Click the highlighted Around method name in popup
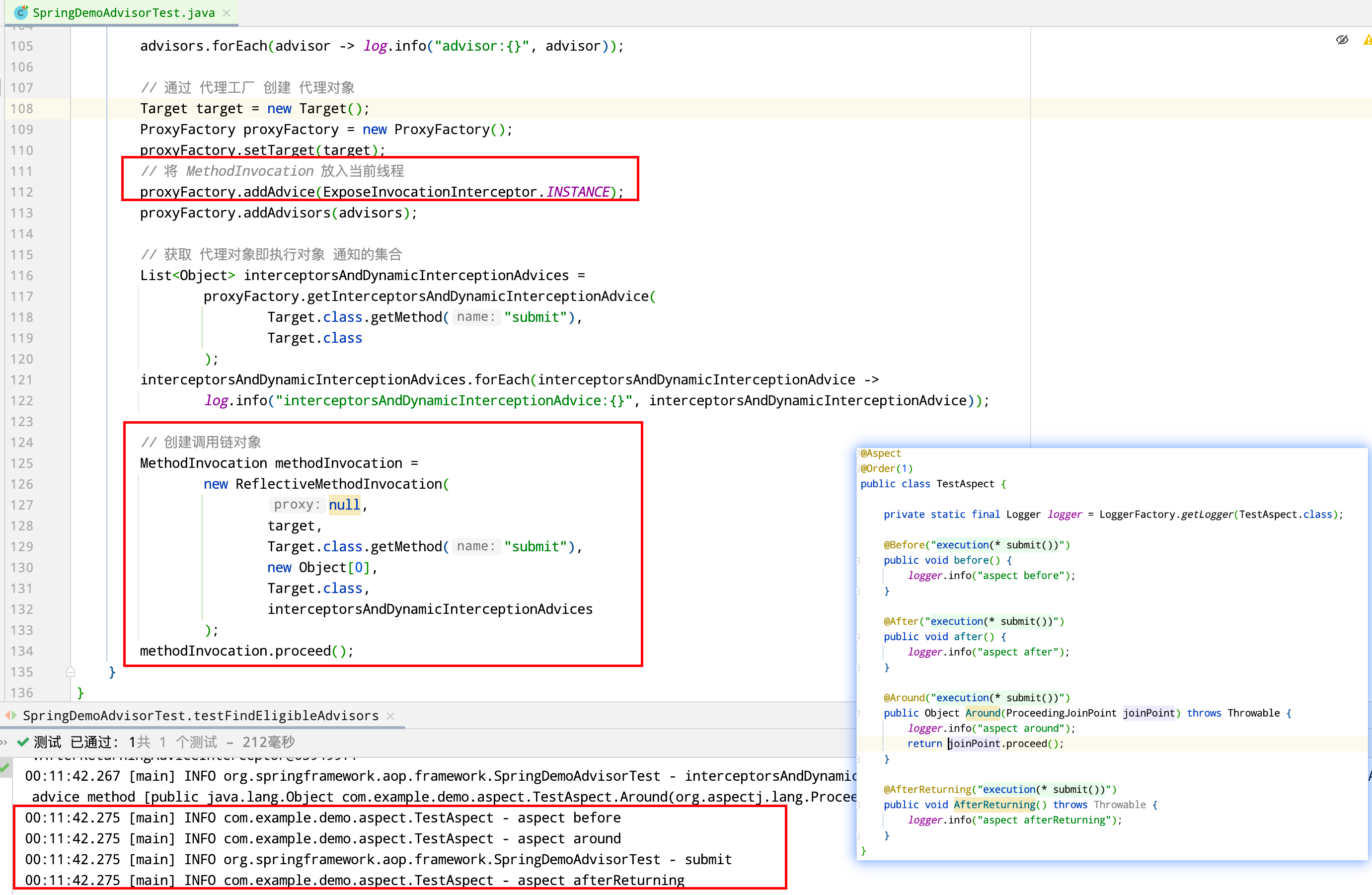This screenshot has width=1372, height=895. (x=983, y=713)
